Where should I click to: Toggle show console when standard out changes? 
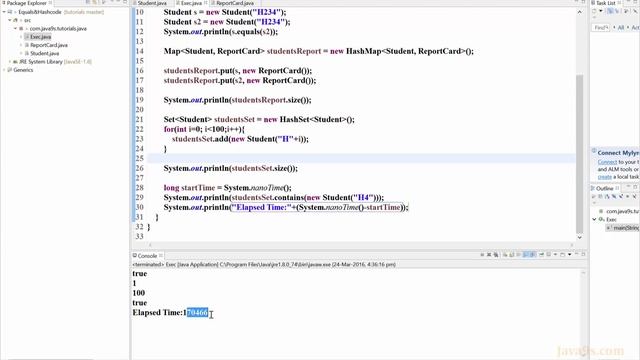(x=526, y=255)
